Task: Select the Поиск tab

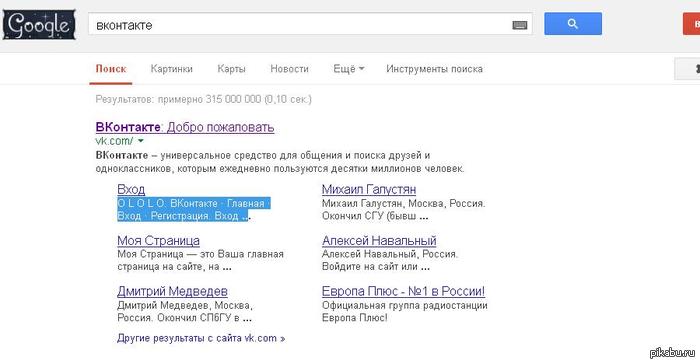Action: (x=111, y=69)
